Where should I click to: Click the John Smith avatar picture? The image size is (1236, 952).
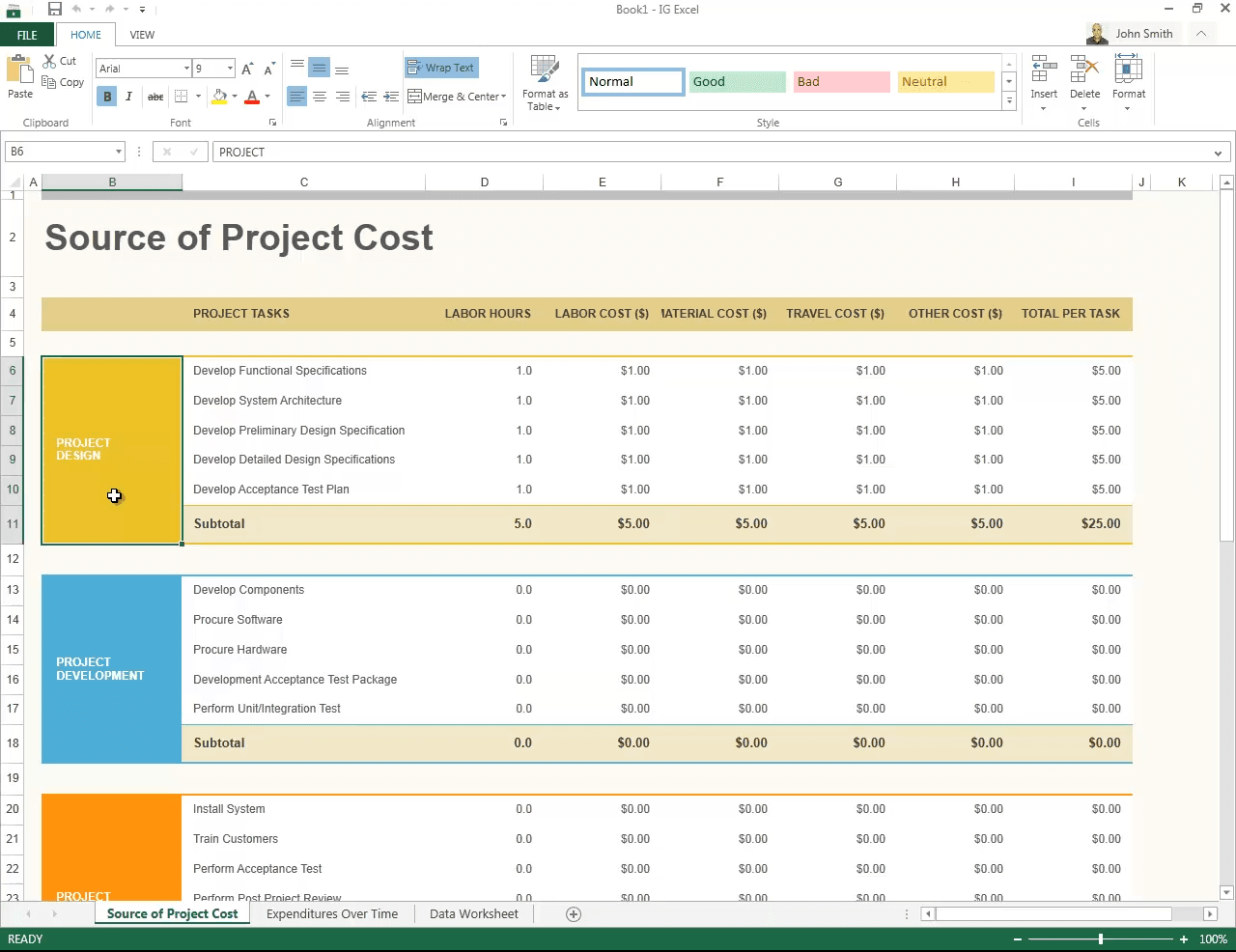(x=1097, y=34)
